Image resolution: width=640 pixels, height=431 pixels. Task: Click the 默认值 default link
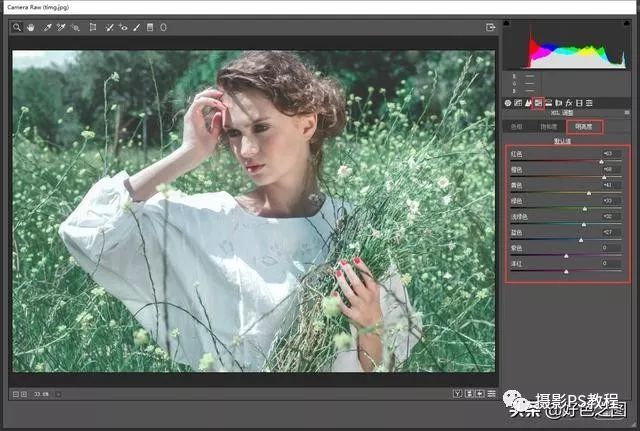(x=564, y=141)
